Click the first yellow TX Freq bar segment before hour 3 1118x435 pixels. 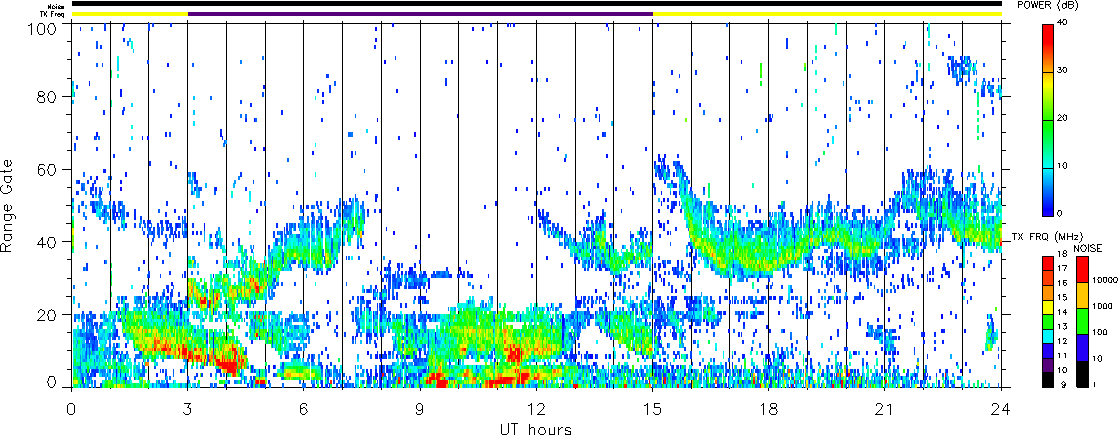(129, 14)
